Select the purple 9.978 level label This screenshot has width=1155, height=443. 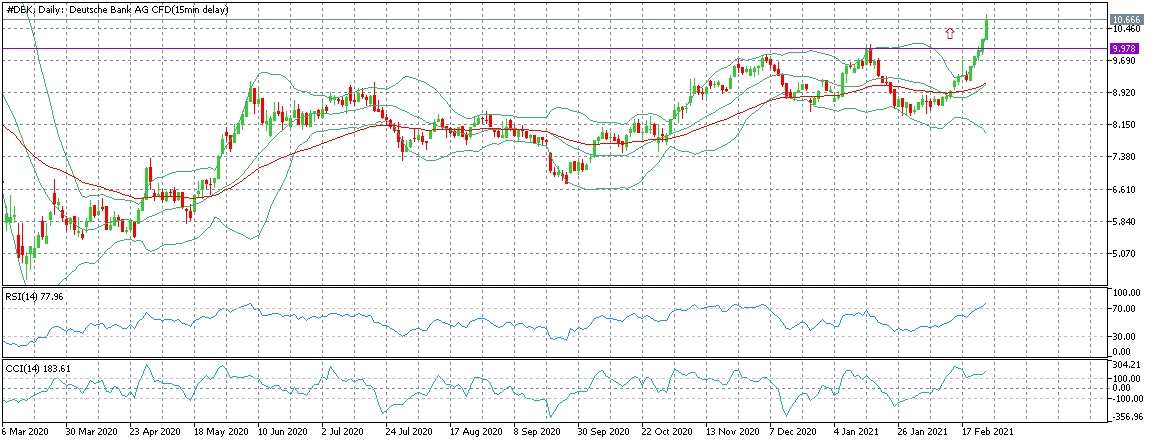tap(1123, 49)
